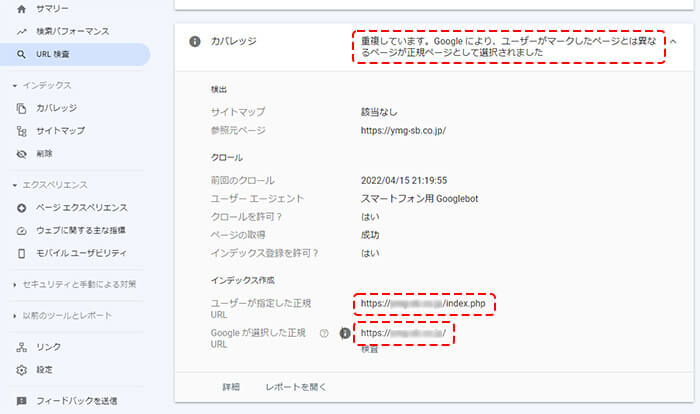Image resolution: width=700 pixels, height=414 pixels.
Task: Open 設定 in sidebar
Action: [44, 370]
